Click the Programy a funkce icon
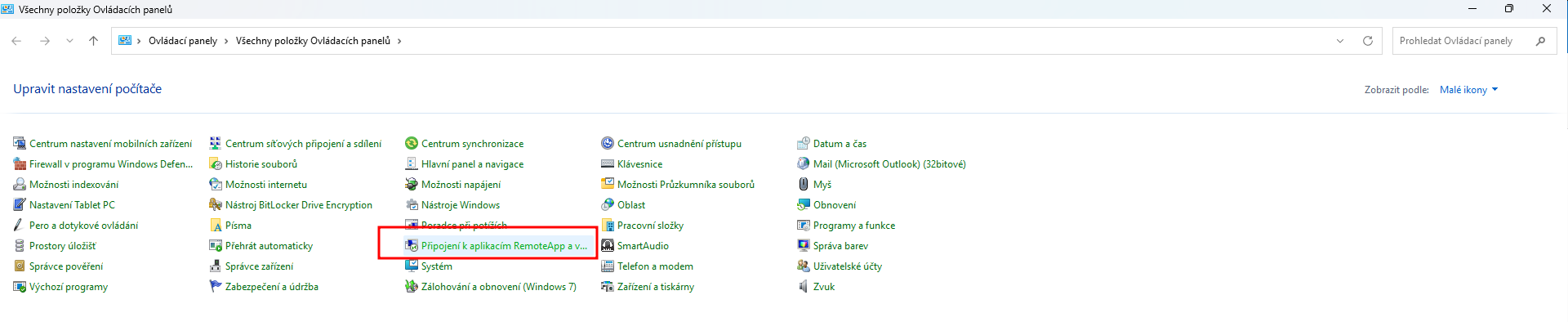The height and width of the screenshot is (322, 1568). click(x=804, y=225)
